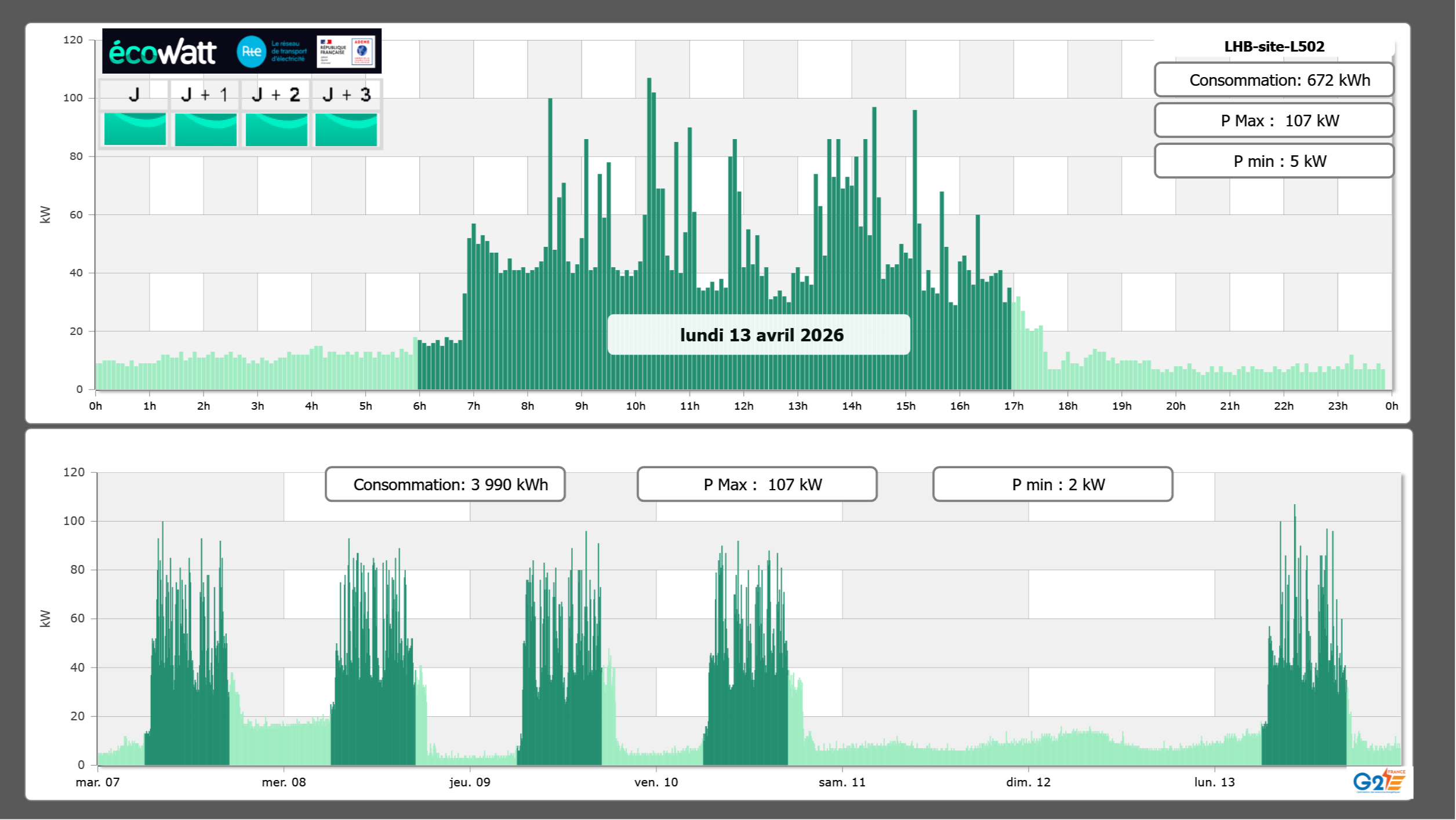
Task: Click the daily Consommation: 672 kWh box
Action: click(1274, 80)
